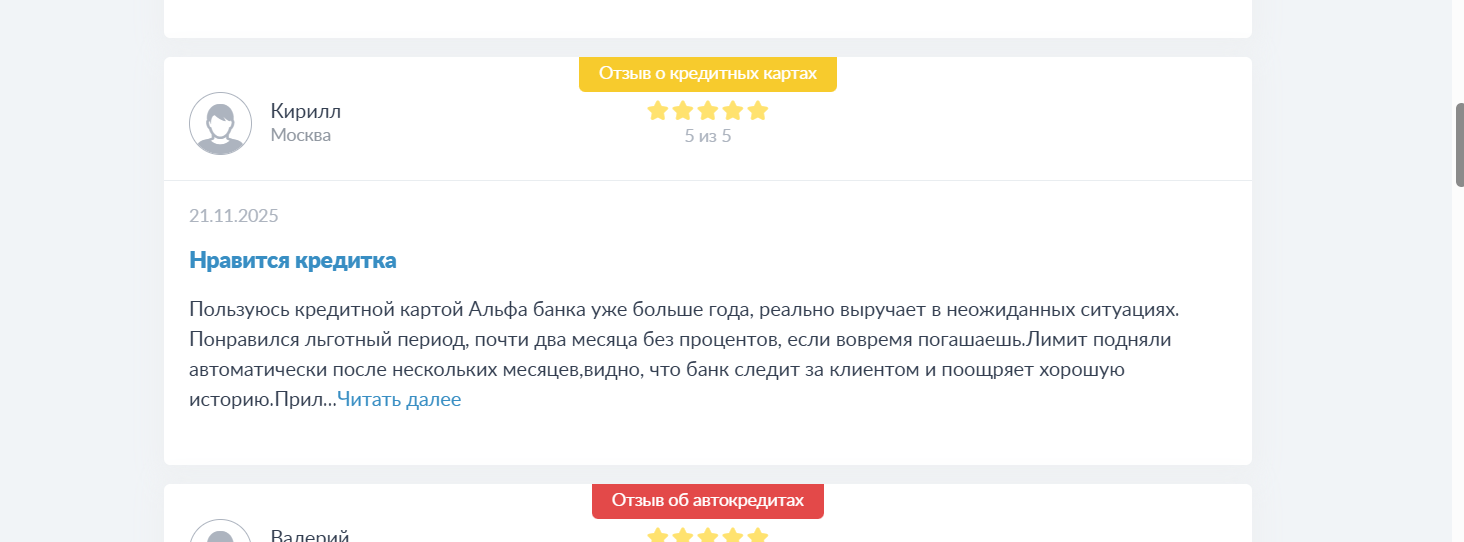Click the city label "Москва"
Image resolution: width=1464 pixels, height=542 pixels.
pyautogui.click(x=300, y=135)
